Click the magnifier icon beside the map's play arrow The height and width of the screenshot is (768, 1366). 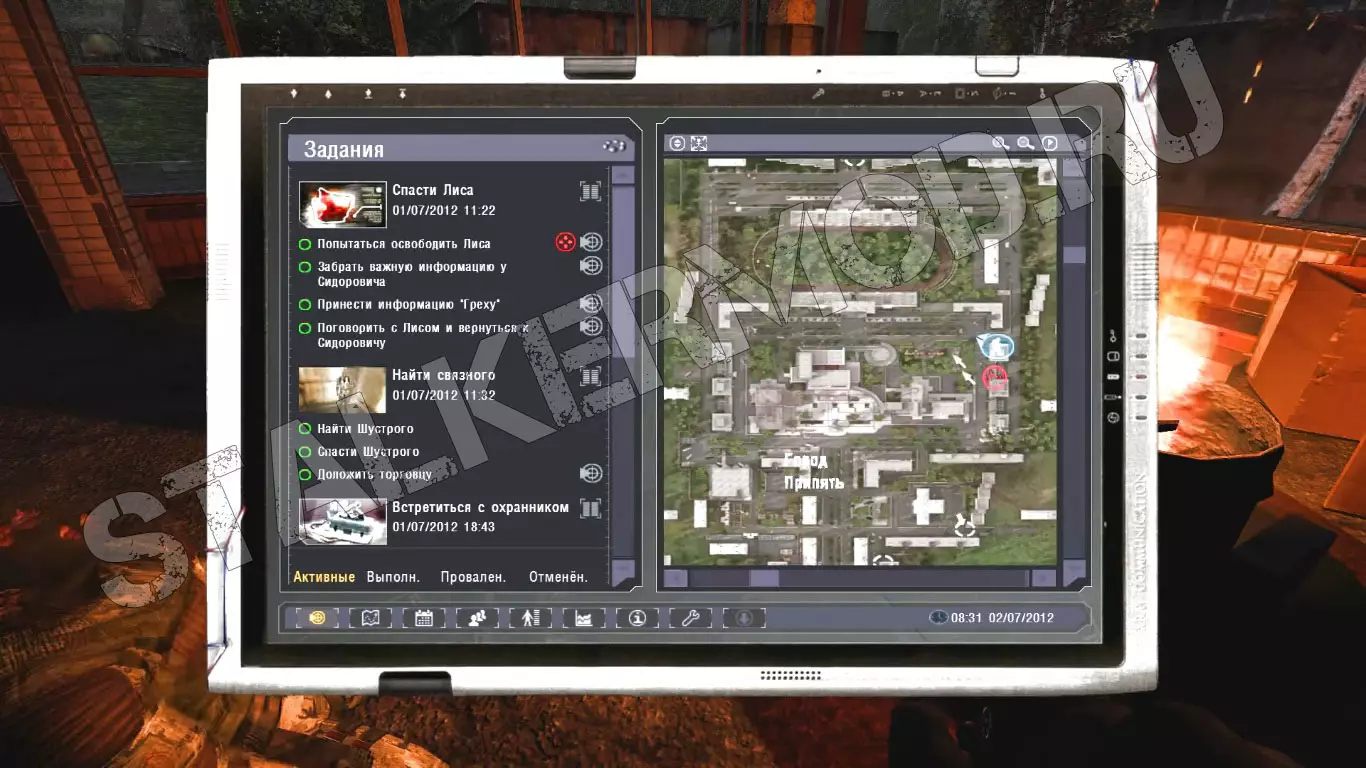(x=1025, y=143)
